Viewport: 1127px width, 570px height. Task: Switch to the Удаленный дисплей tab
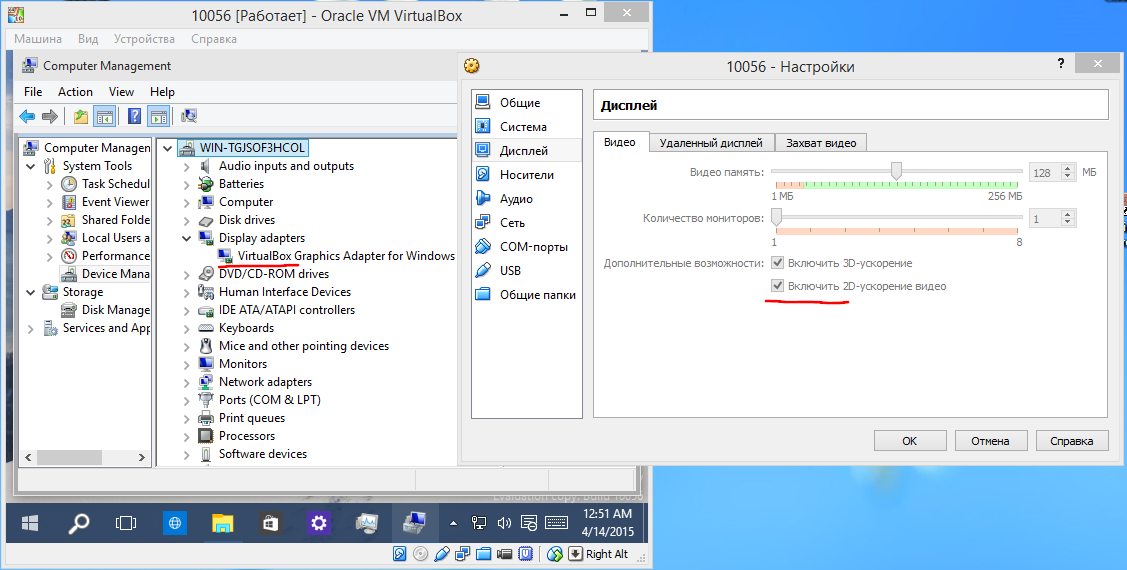pos(711,143)
